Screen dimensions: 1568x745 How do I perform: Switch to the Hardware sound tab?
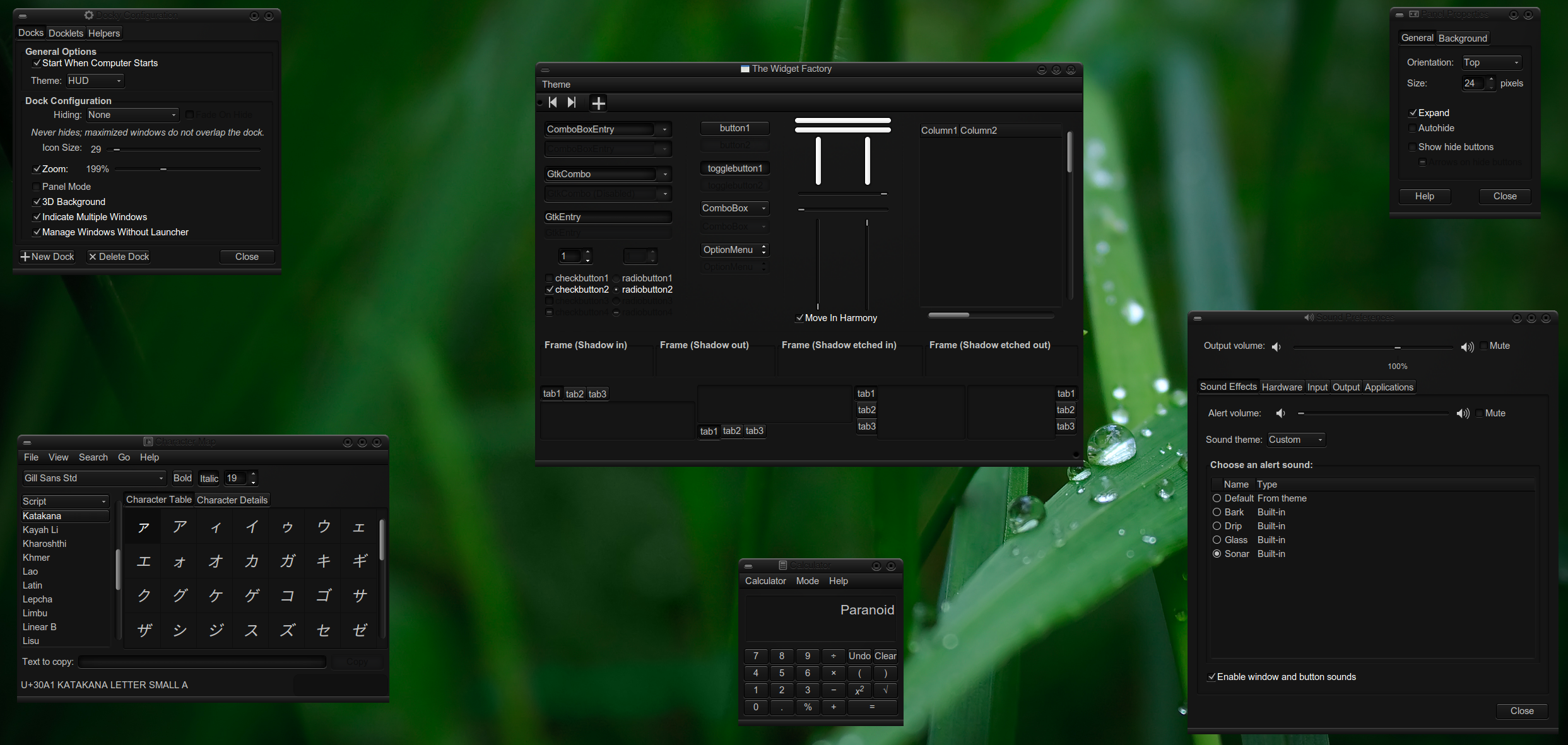(x=1281, y=387)
